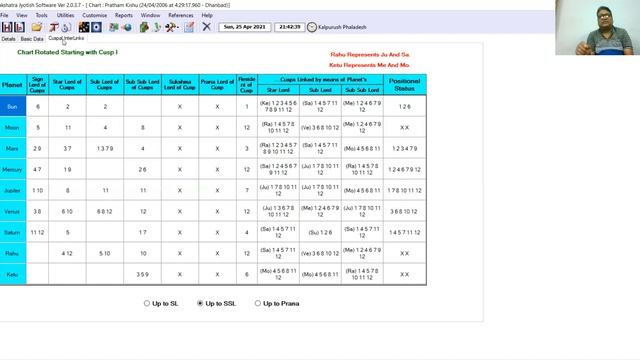
Task: Open the View menu
Action: 22,15
